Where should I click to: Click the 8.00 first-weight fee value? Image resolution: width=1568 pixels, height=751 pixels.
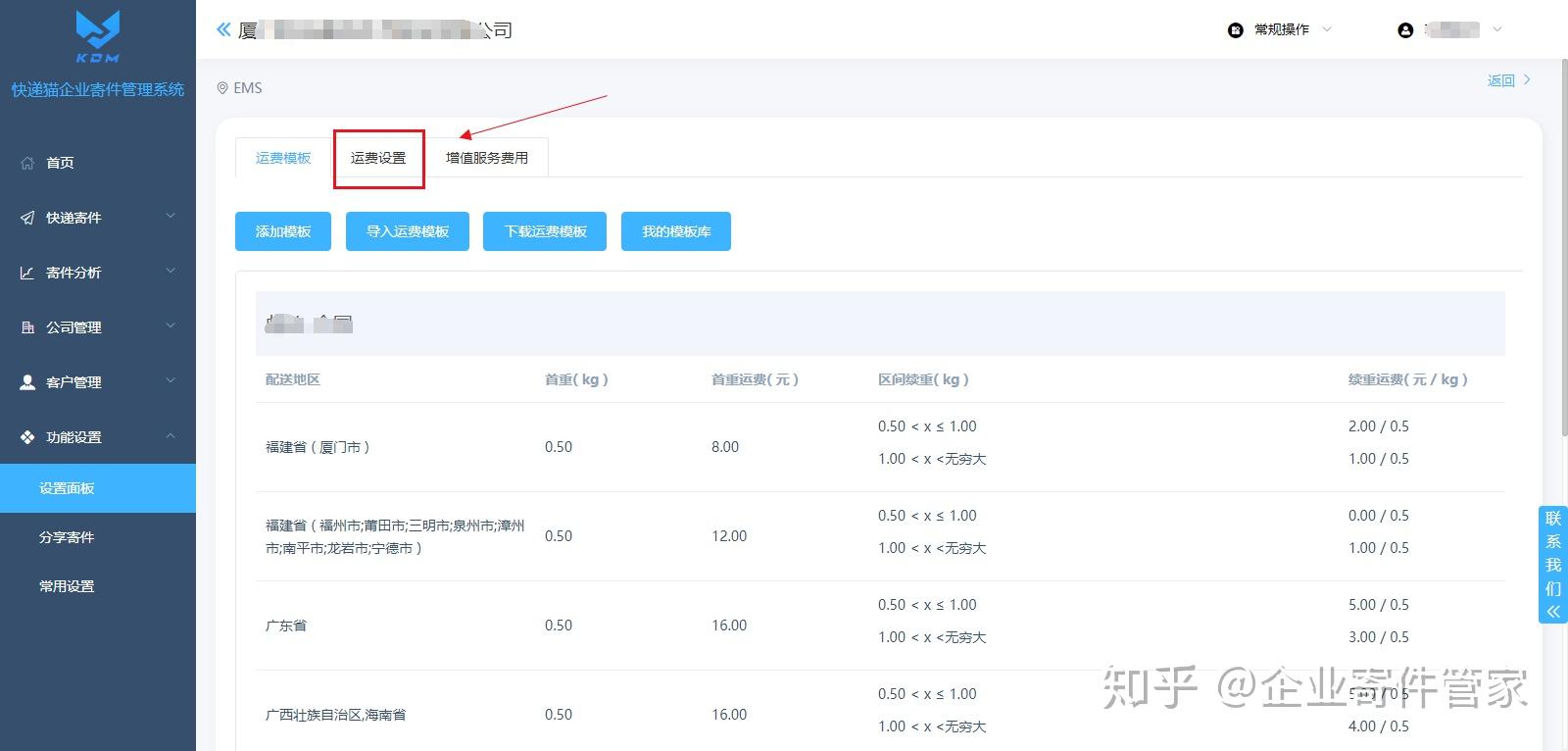click(x=725, y=447)
